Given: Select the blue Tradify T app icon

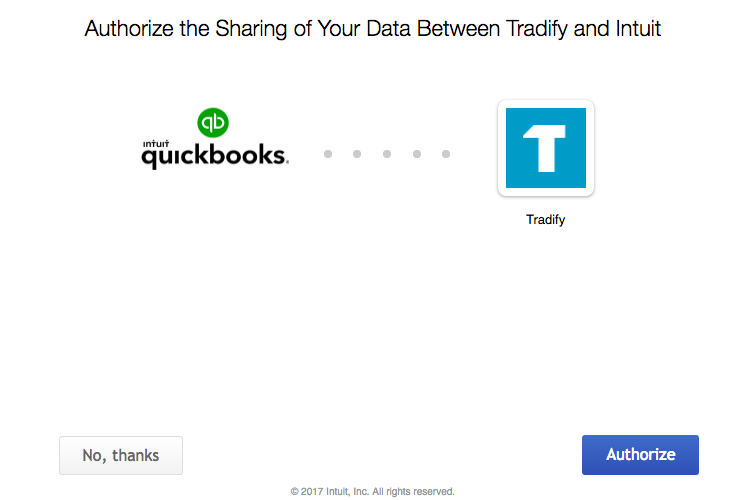Looking at the screenshot, I should pos(545,148).
